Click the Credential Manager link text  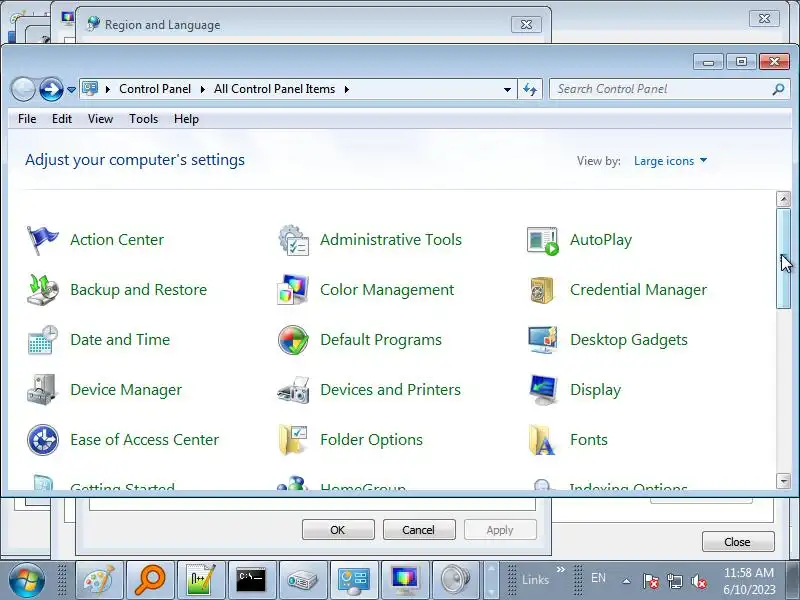638,290
